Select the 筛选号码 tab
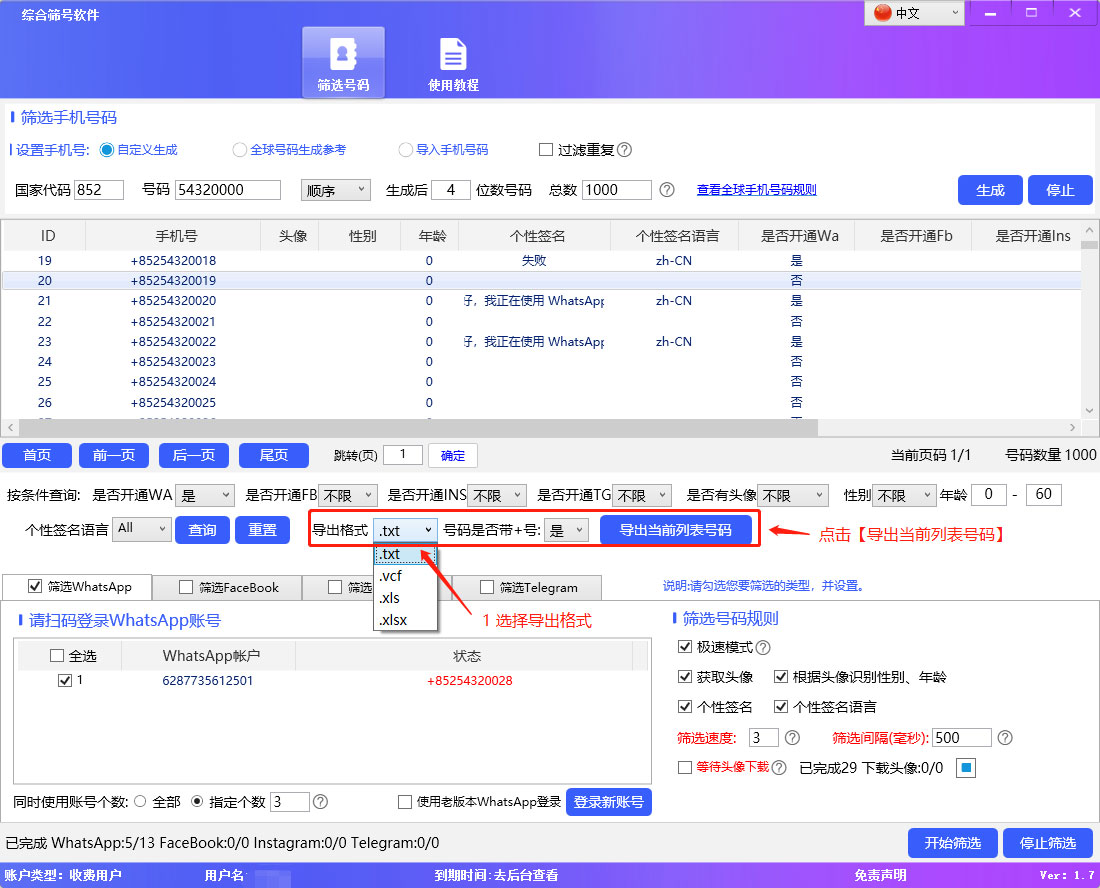Screen dimensions: 1100x888 pyautogui.click(x=342, y=62)
